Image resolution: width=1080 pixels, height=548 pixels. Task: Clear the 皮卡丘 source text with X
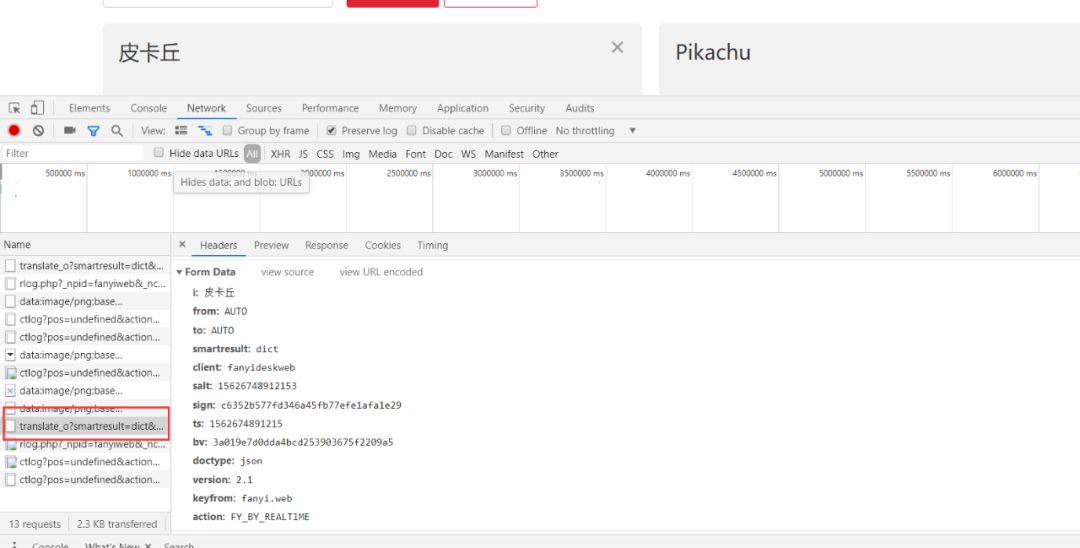coord(617,47)
